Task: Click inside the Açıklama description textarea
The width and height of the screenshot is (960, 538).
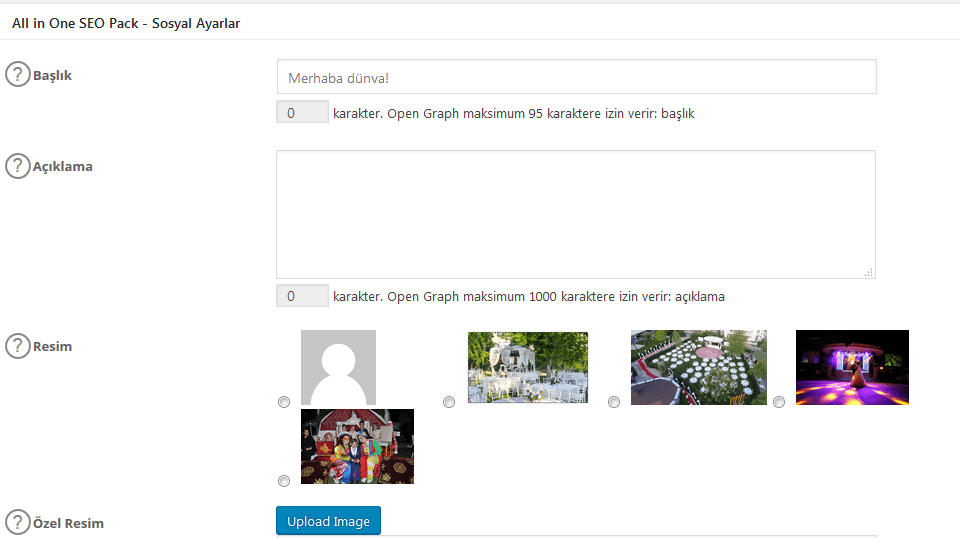Action: (x=576, y=214)
